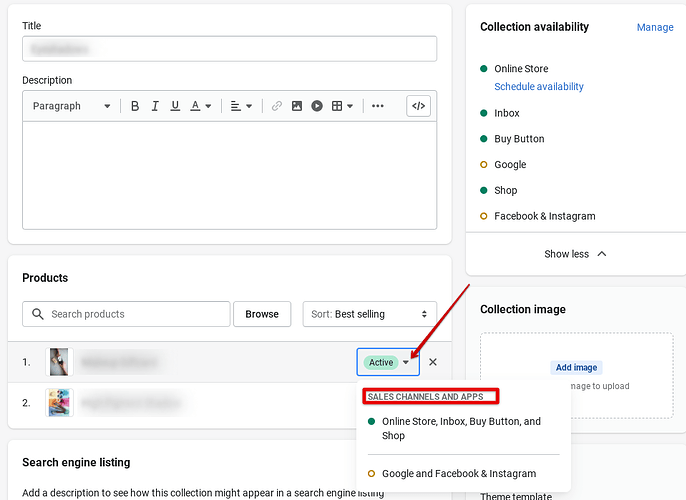Click the Schedule availability link
Viewport: 686px width, 500px height.
pos(539,87)
